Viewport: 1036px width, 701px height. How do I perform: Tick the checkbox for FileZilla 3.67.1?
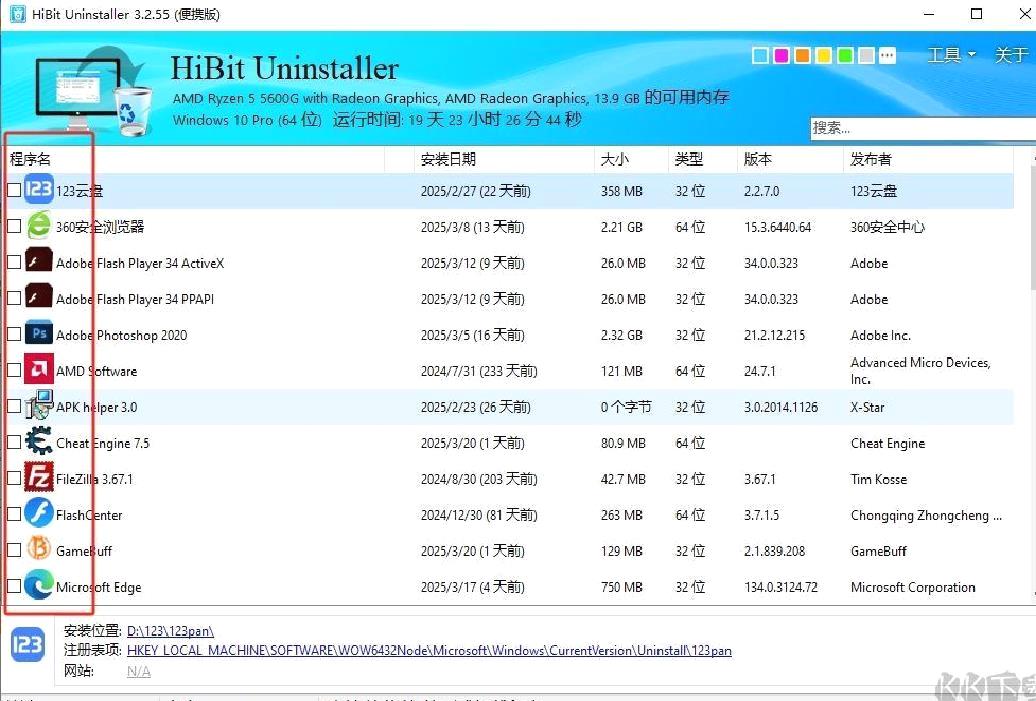click(14, 478)
